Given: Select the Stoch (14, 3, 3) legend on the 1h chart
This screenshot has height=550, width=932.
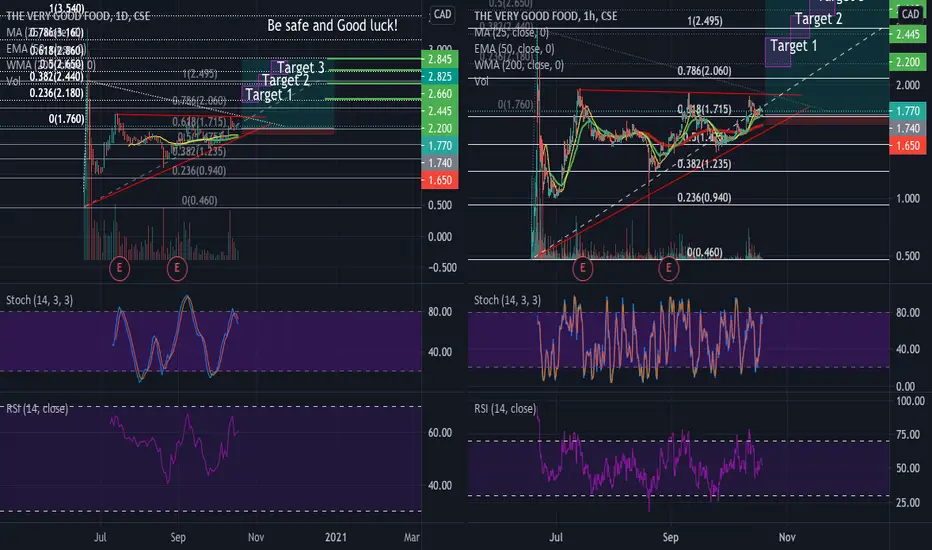Looking at the screenshot, I should (x=507, y=300).
